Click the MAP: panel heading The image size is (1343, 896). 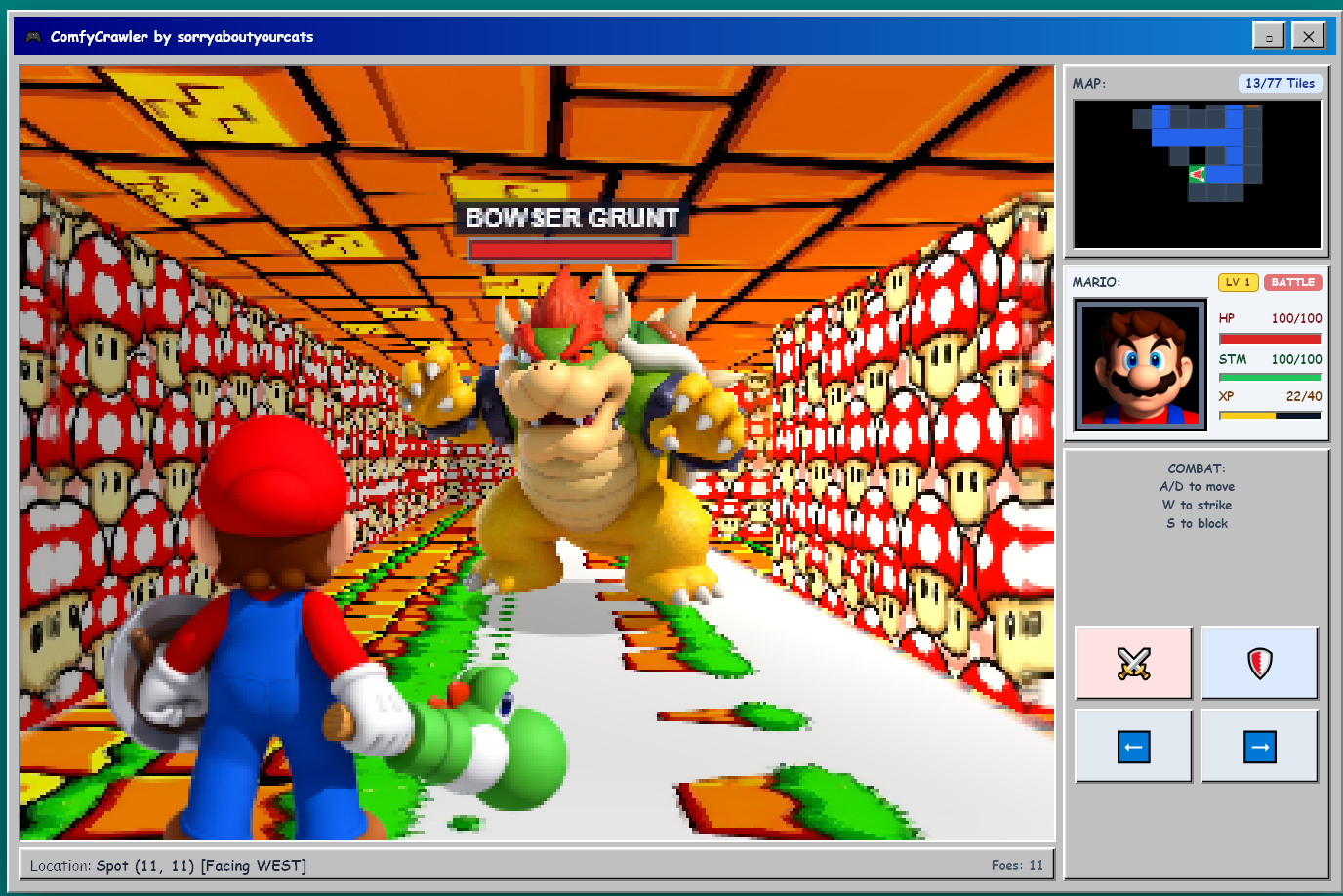[1089, 84]
